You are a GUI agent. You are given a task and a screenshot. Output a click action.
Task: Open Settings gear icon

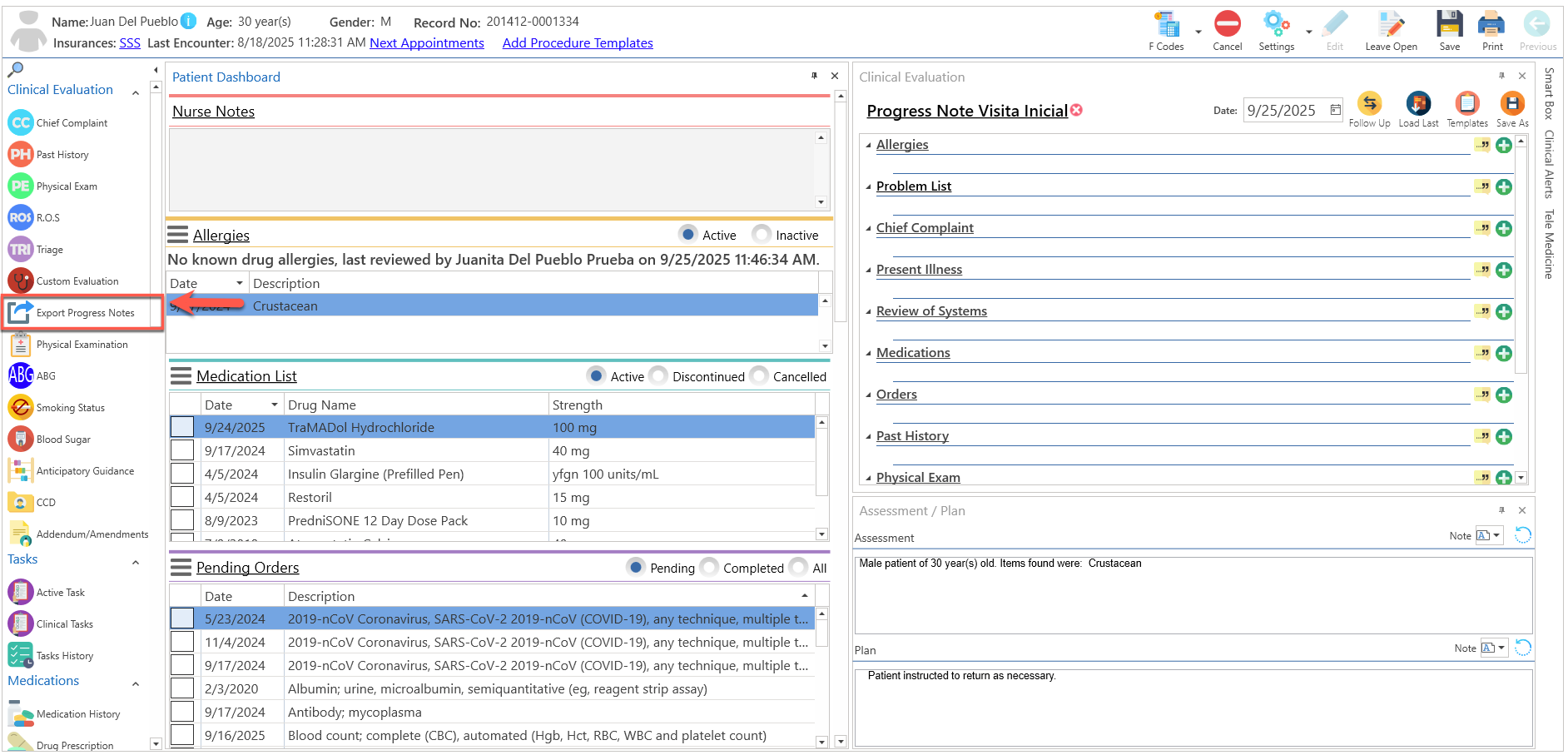(x=1276, y=23)
